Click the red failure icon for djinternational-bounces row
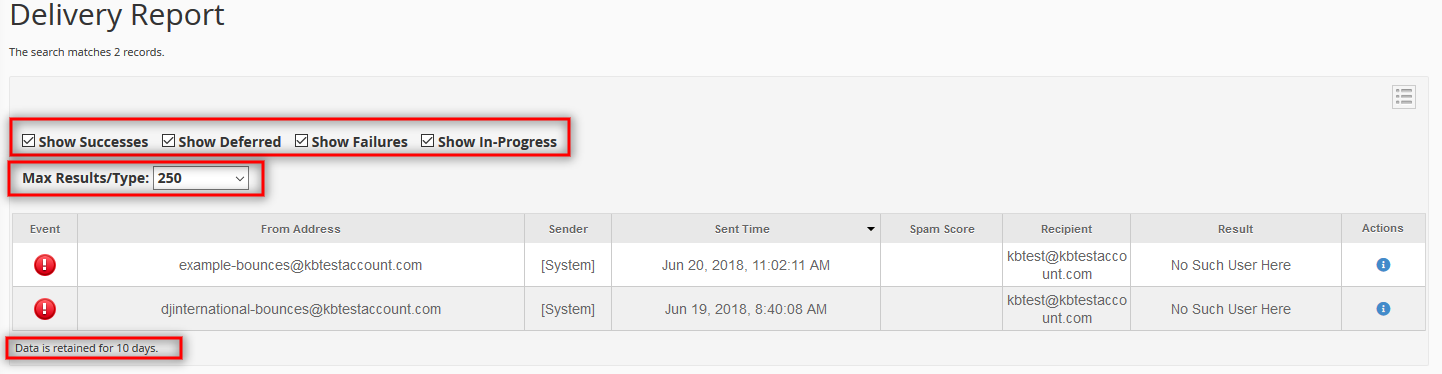 (x=45, y=309)
